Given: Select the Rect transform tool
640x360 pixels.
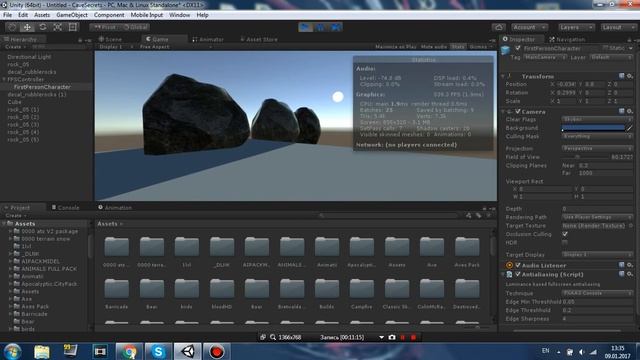Looking at the screenshot, I should pyautogui.click(x=73, y=27).
